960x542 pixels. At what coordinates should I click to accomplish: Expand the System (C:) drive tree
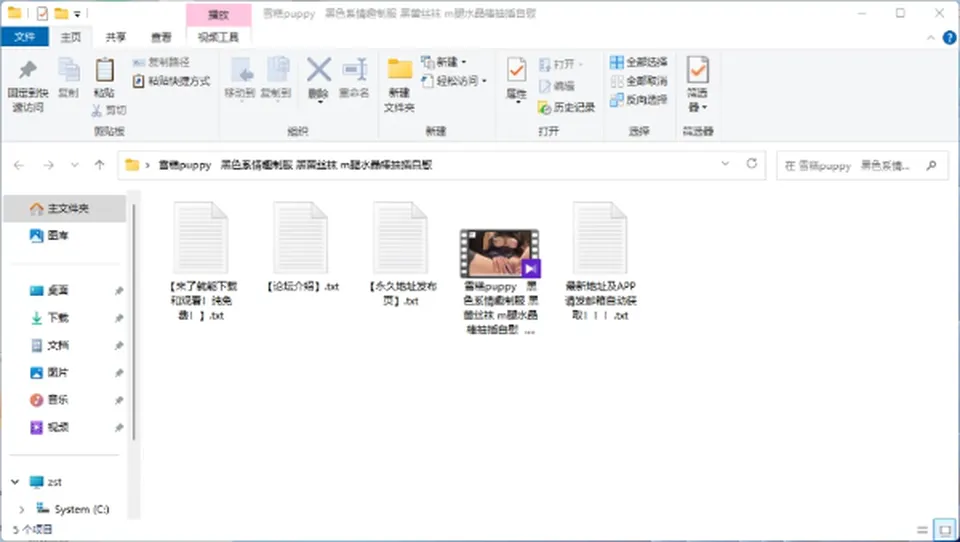click(21, 509)
